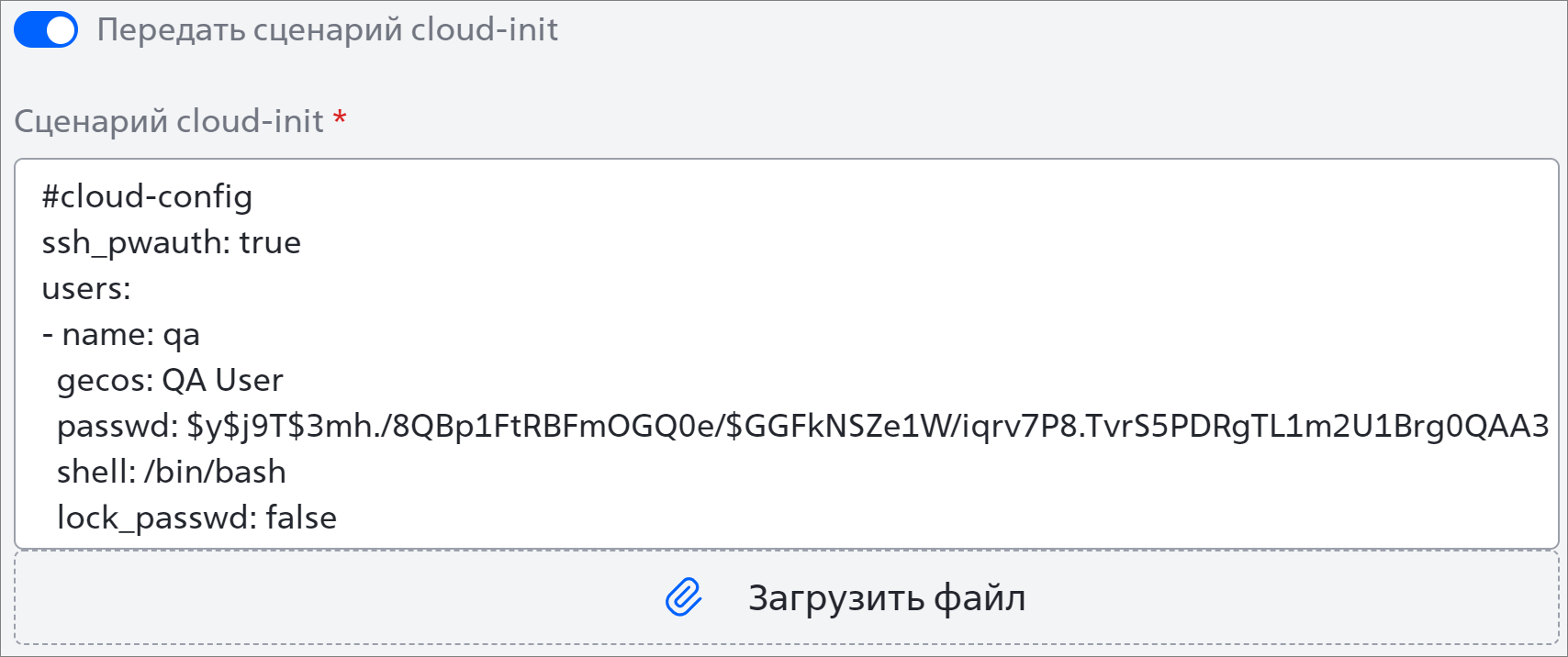
Task: Click the 'passwd:' key in script
Action: click(x=118, y=427)
